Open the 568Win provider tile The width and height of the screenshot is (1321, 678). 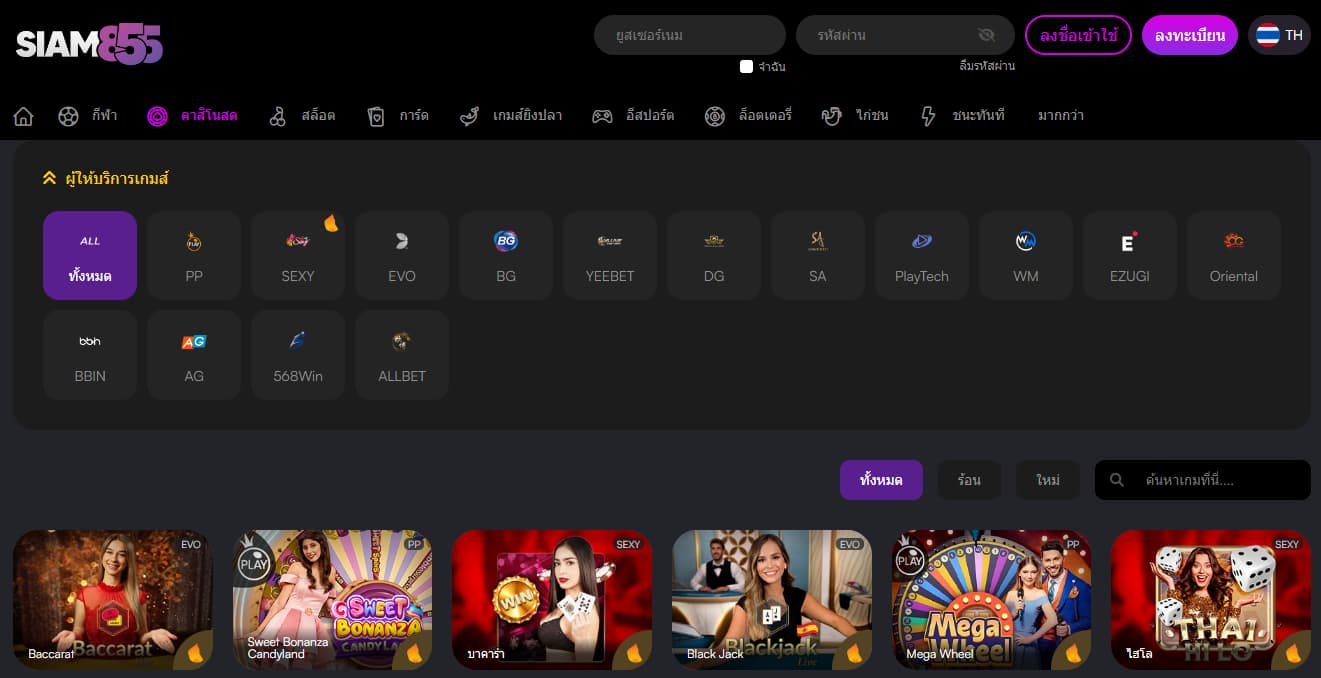298,355
